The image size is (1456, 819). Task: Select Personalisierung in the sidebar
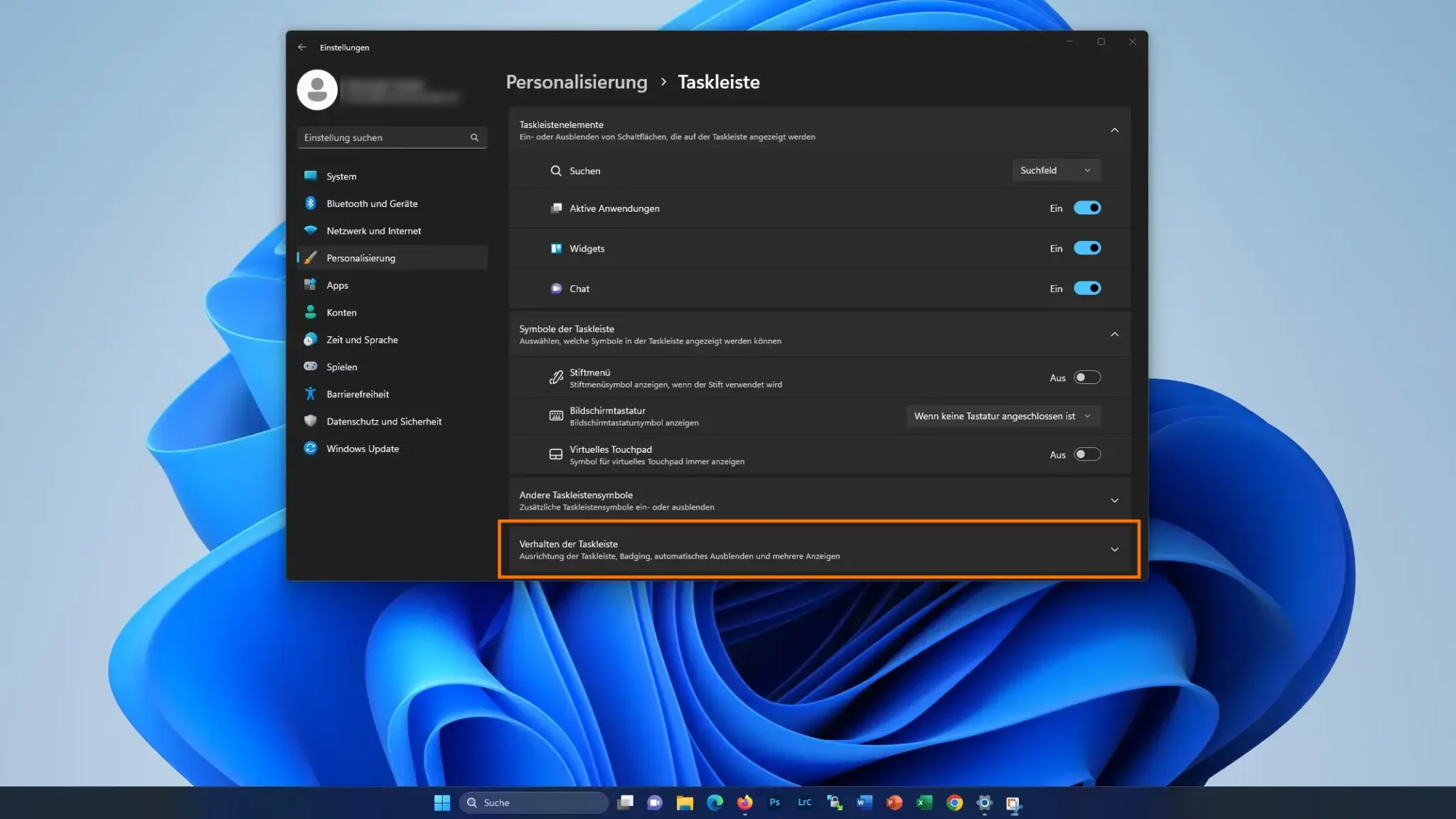[392, 258]
